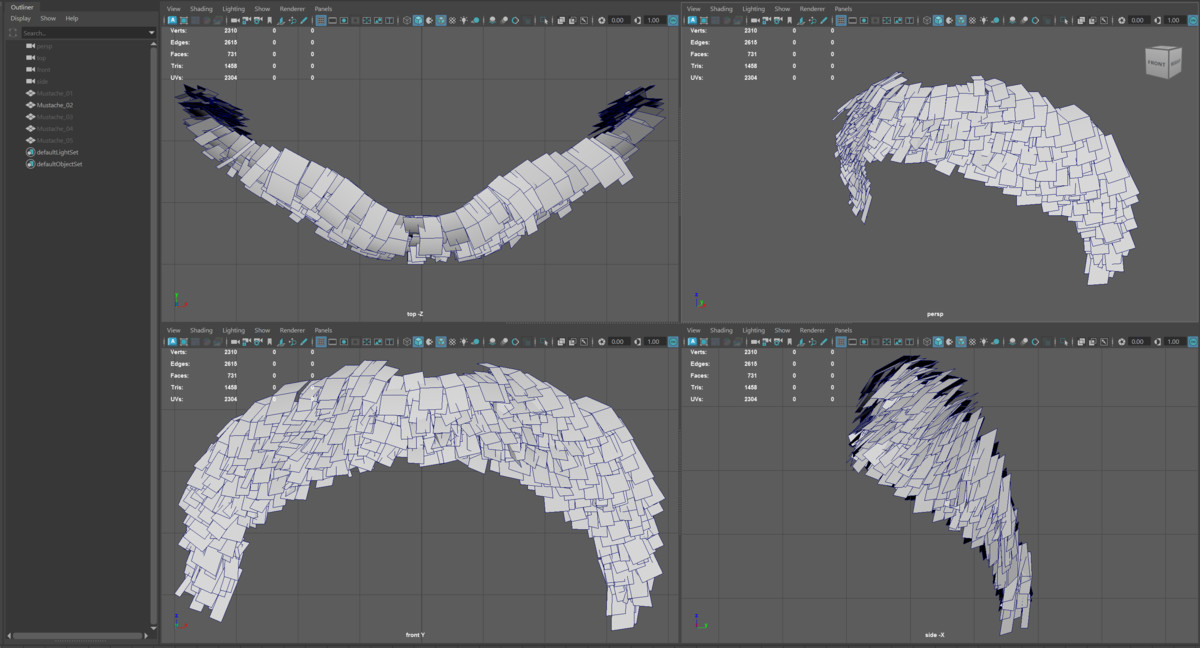The width and height of the screenshot is (1200, 648).
Task: Click the Bookmarks icon in the top -Z panel toolbar
Action: coord(270,20)
